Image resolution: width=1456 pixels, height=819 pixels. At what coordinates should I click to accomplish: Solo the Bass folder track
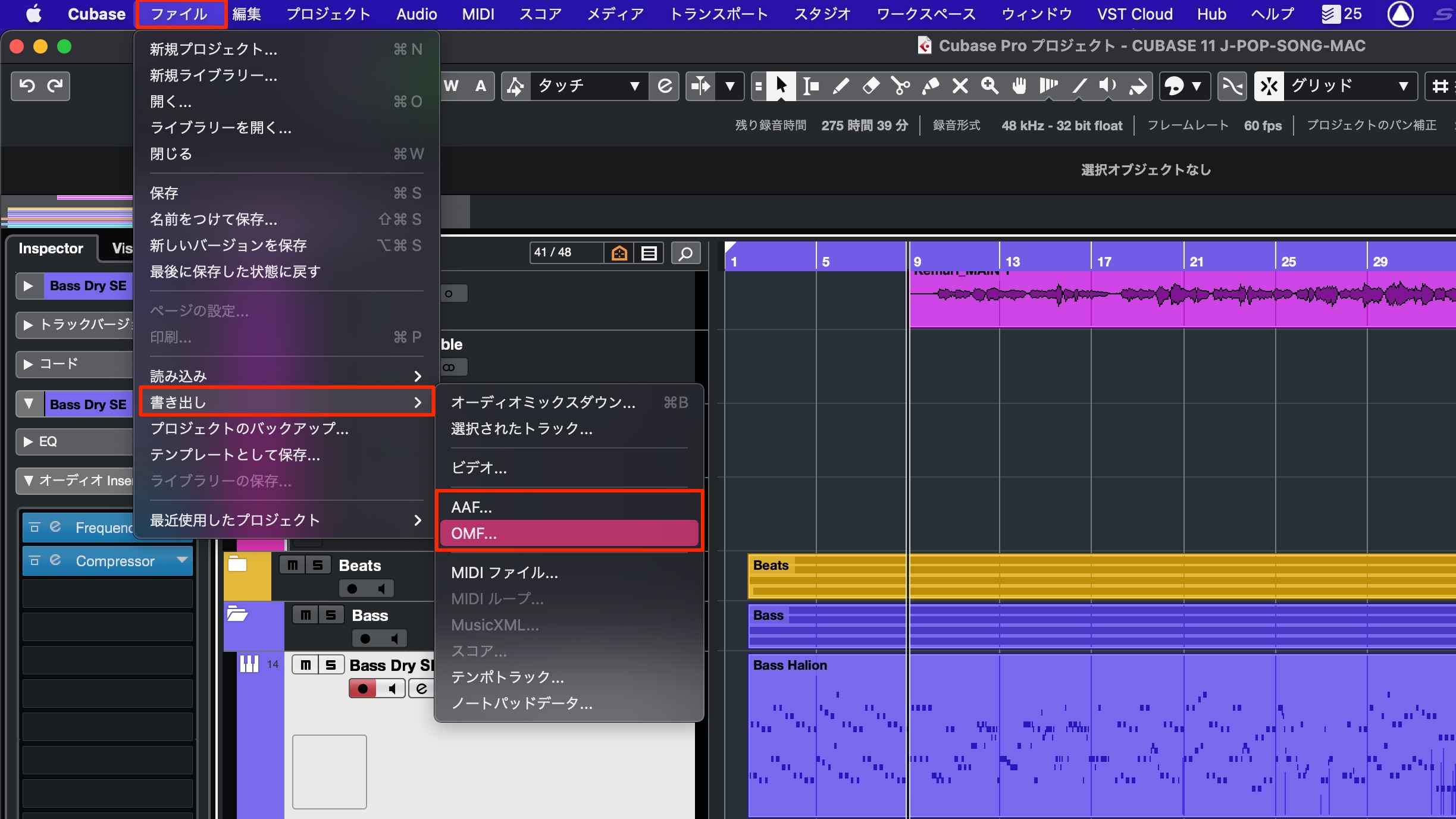click(x=331, y=615)
